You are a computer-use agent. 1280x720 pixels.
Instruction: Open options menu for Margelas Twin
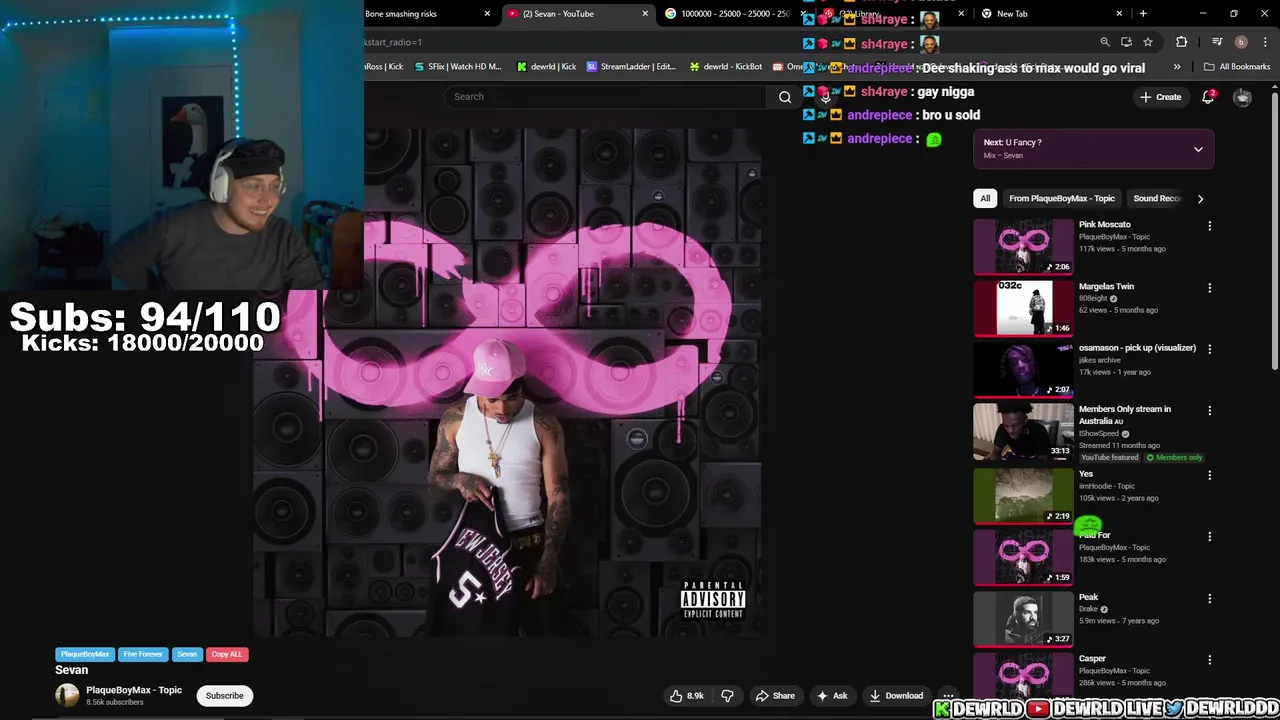[1209, 288]
